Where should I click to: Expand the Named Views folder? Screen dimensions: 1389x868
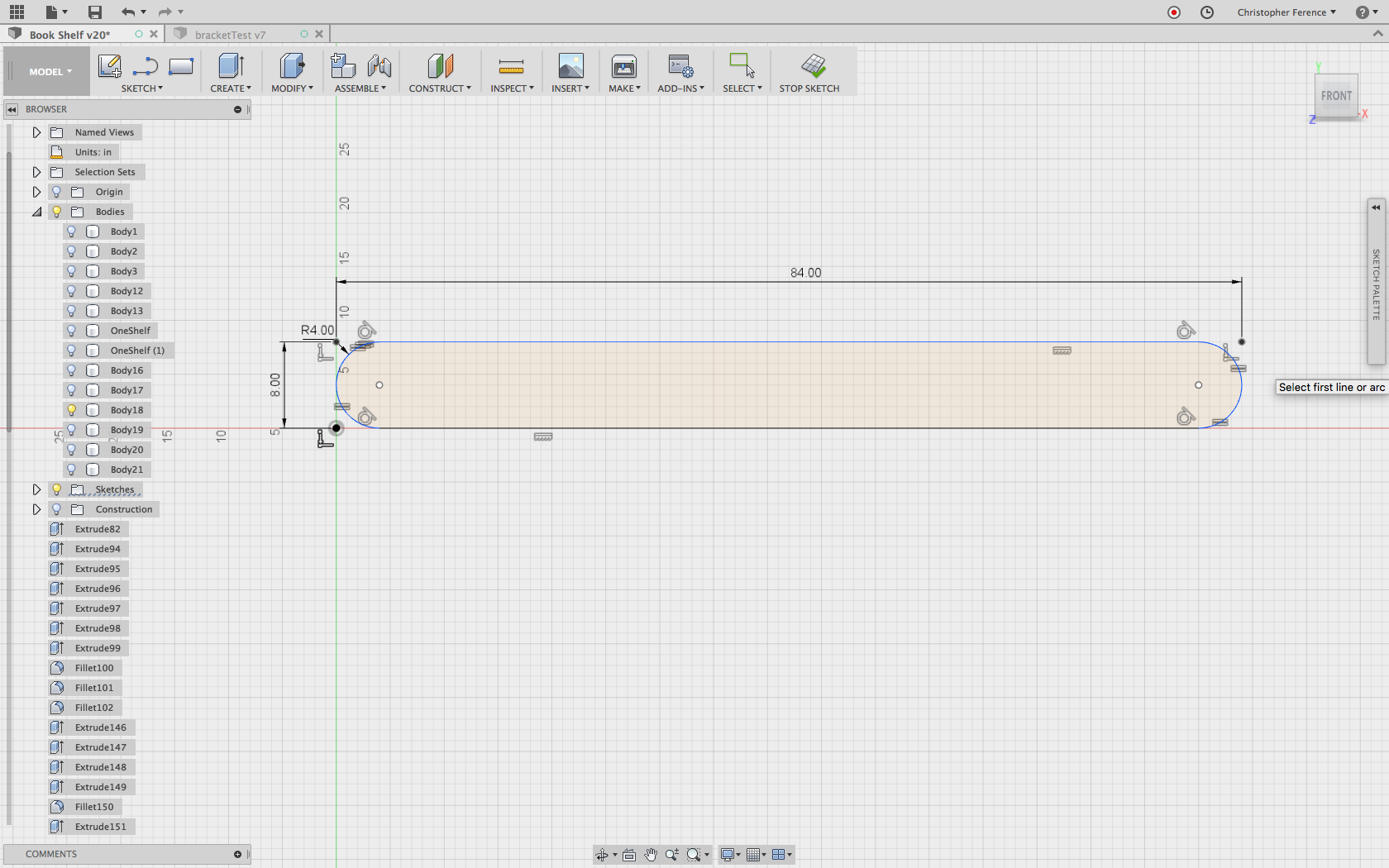pyautogui.click(x=36, y=132)
